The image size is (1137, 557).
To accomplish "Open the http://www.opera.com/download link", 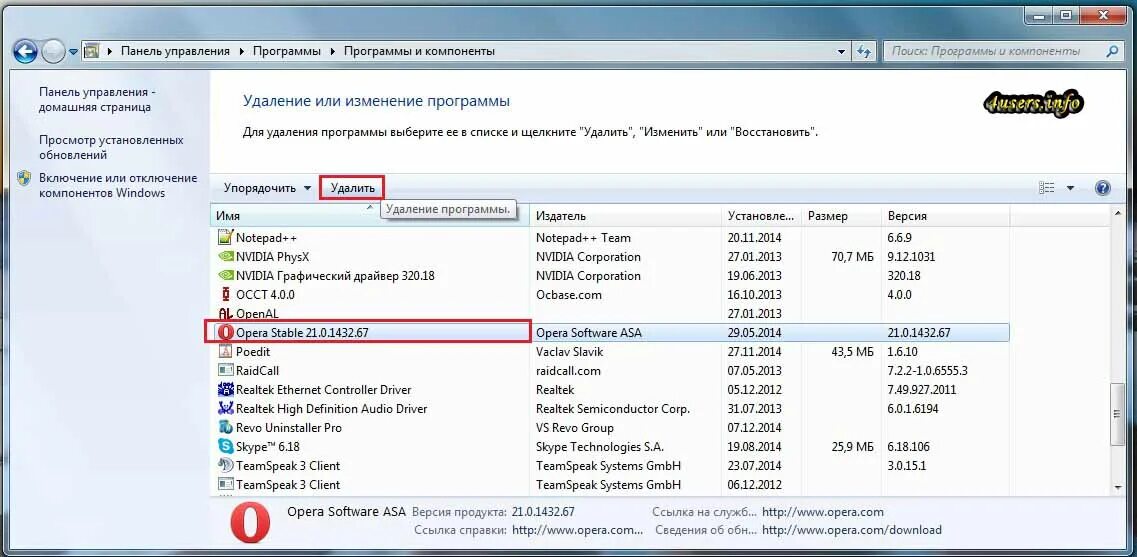I will pyautogui.click(x=851, y=530).
